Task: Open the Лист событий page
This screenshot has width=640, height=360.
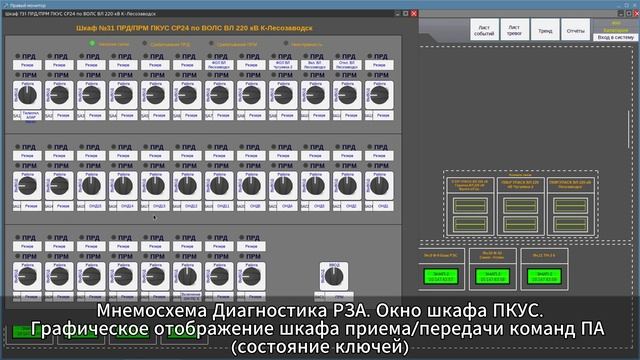Action: 484,29
